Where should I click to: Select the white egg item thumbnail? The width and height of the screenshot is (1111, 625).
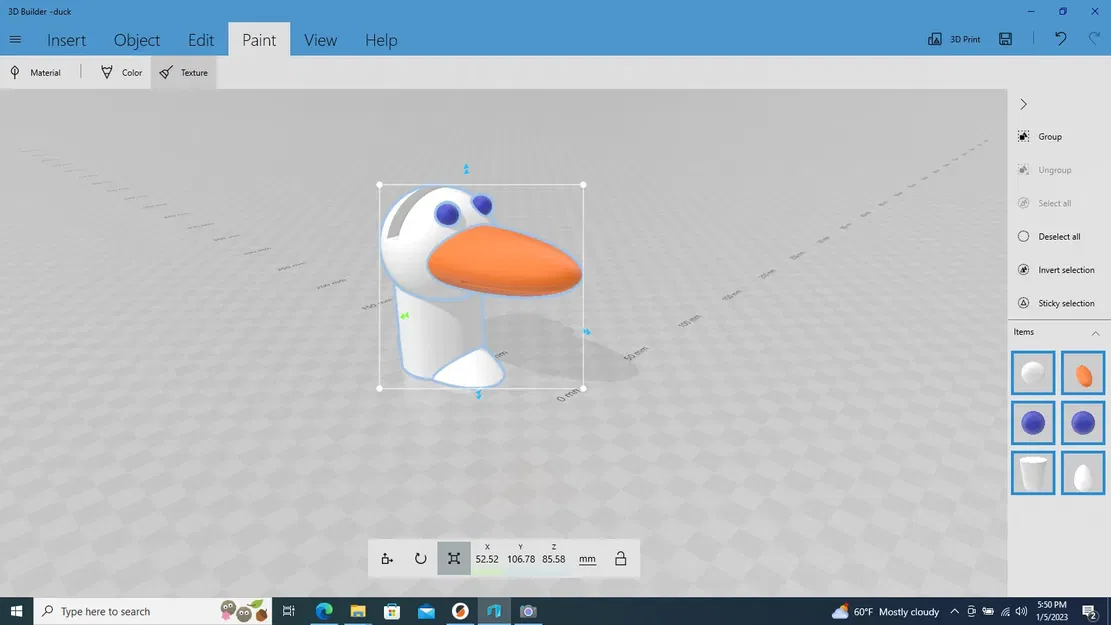1083,473
